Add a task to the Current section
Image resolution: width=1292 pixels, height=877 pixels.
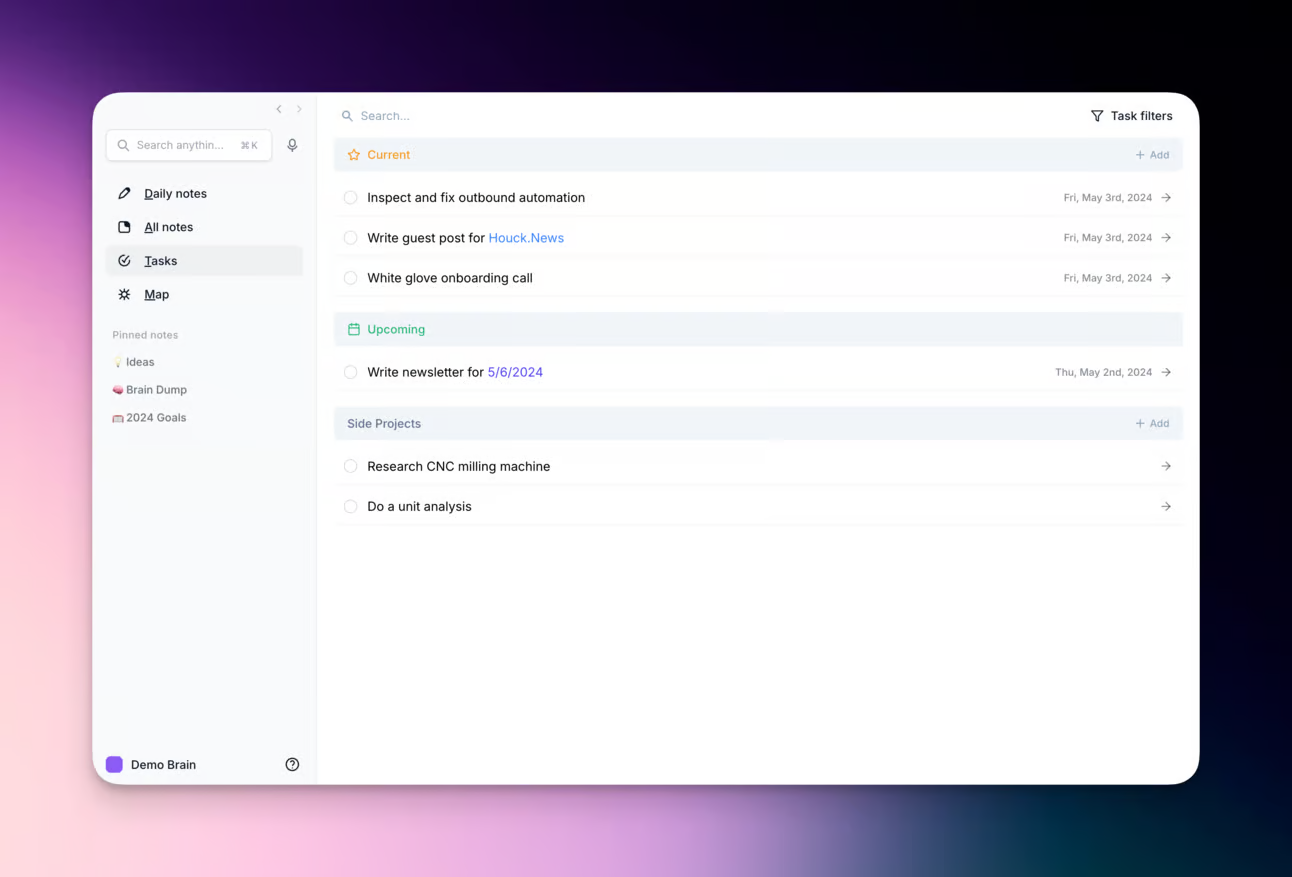(x=1152, y=154)
